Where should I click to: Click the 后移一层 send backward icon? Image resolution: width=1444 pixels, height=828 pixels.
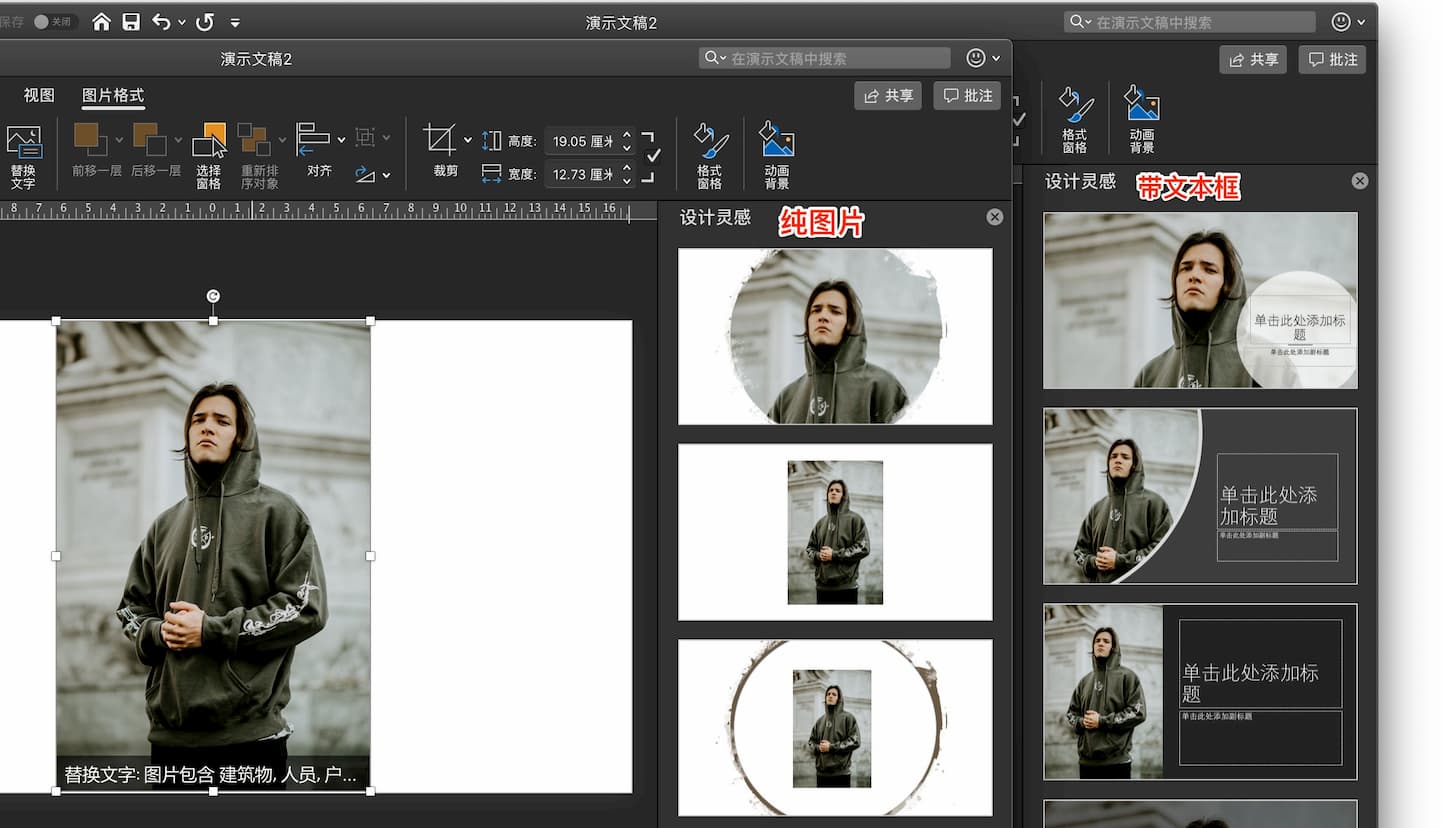point(150,139)
